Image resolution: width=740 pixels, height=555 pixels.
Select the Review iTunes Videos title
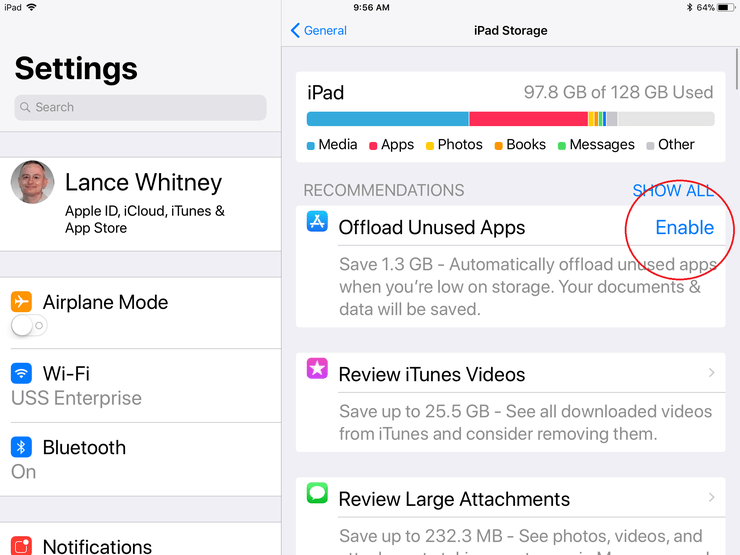tap(432, 375)
